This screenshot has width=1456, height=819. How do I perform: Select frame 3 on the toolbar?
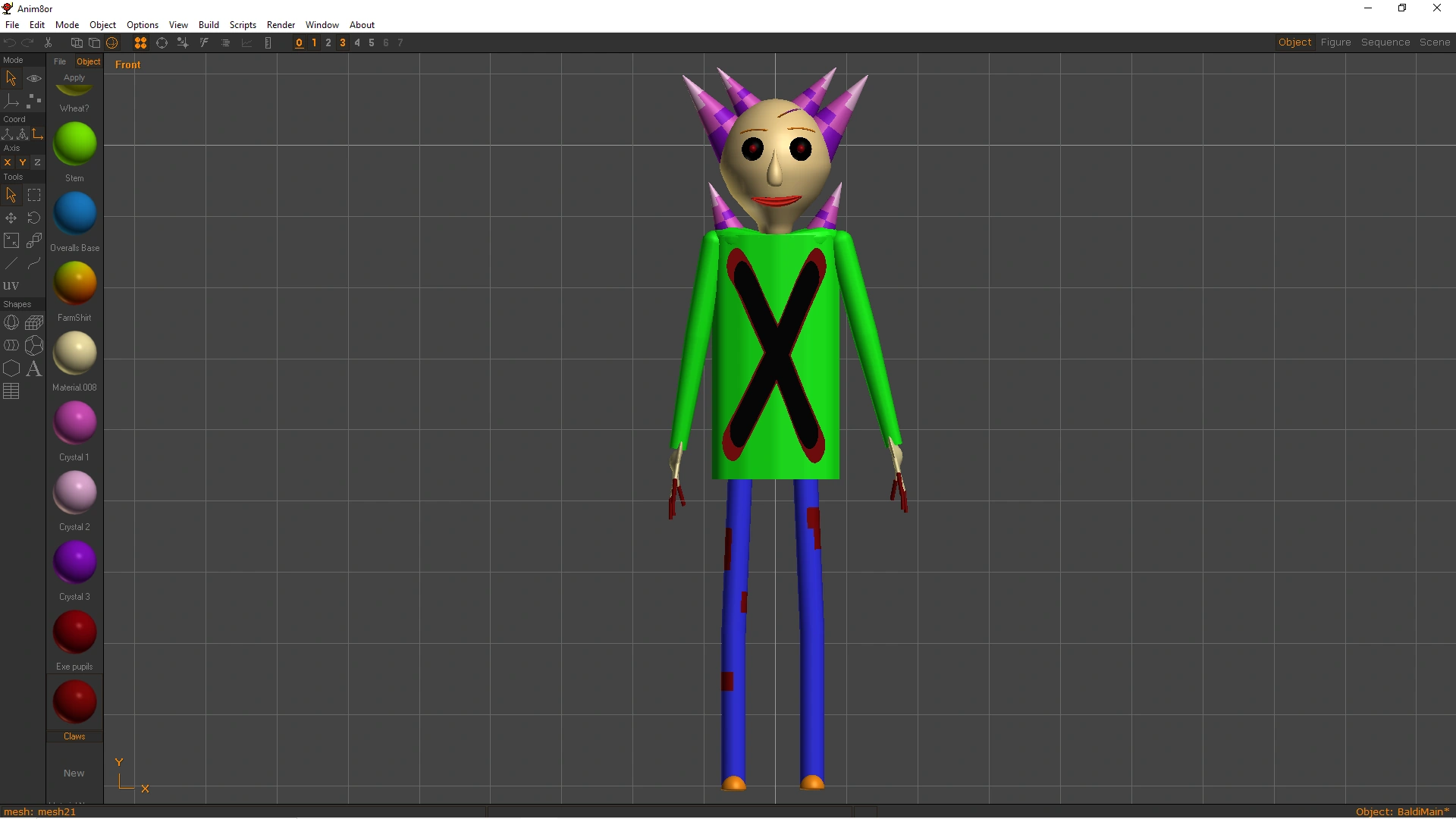(342, 42)
